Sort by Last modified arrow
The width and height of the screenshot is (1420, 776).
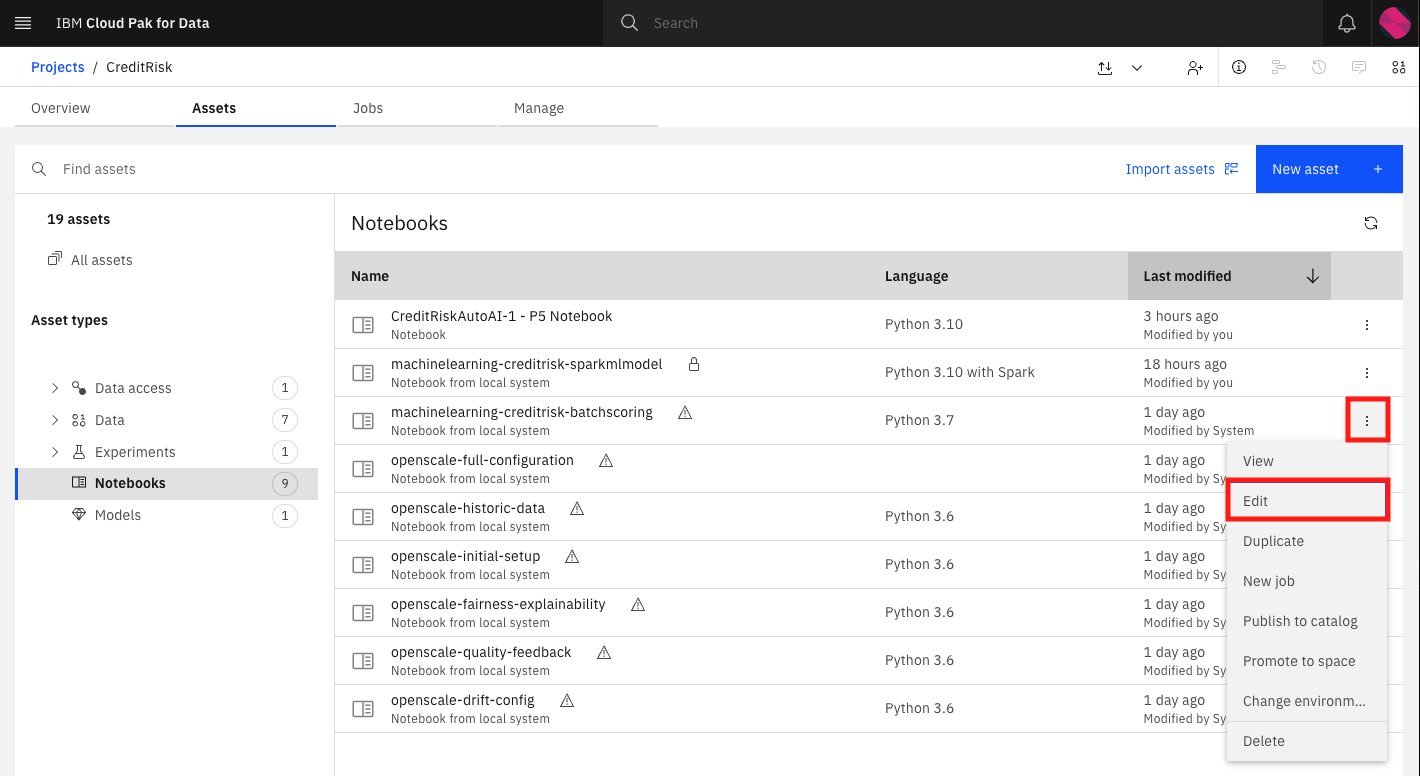1313,276
